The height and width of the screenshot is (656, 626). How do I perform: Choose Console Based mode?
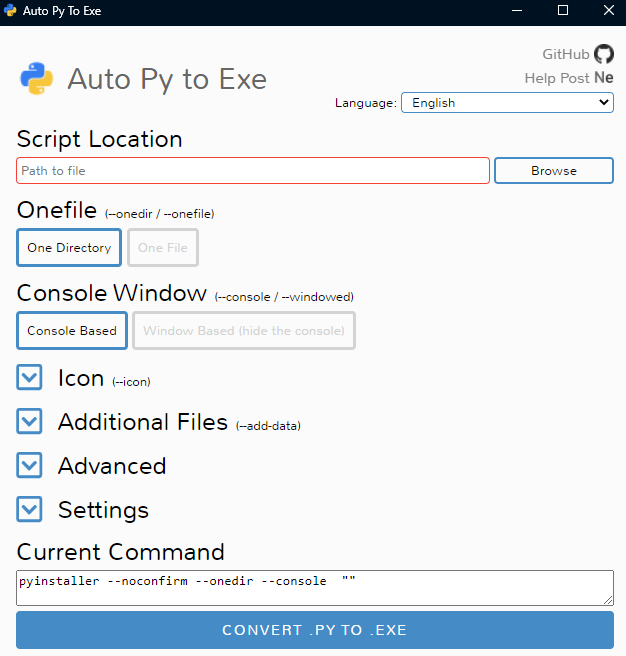72,331
